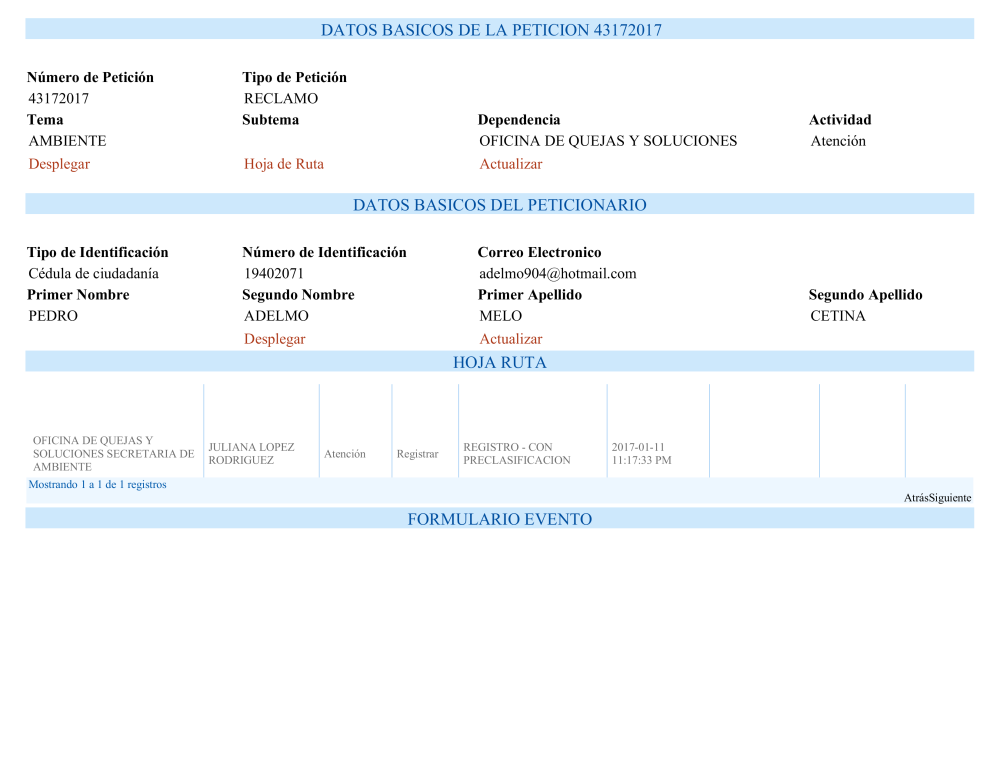The height and width of the screenshot is (772, 1000).
Task: Select the DATOS BASICOS DEL PETICIONARIO header
Action: pos(499,205)
